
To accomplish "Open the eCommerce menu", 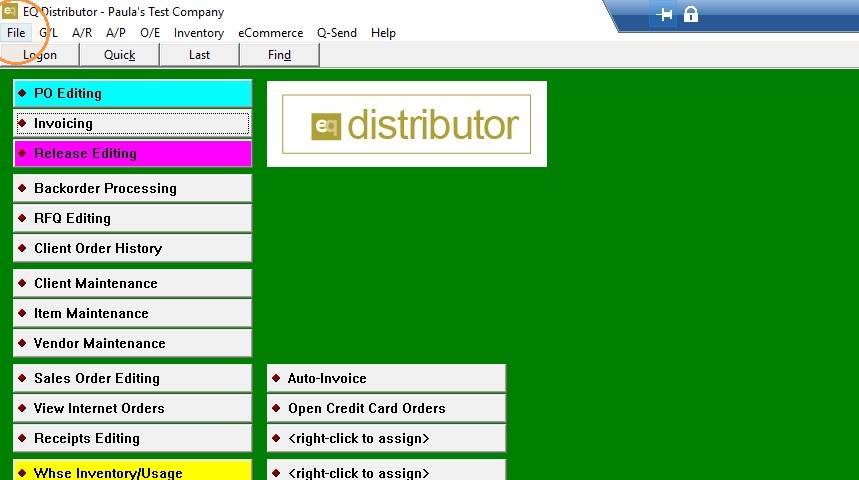I will point(271,33).
